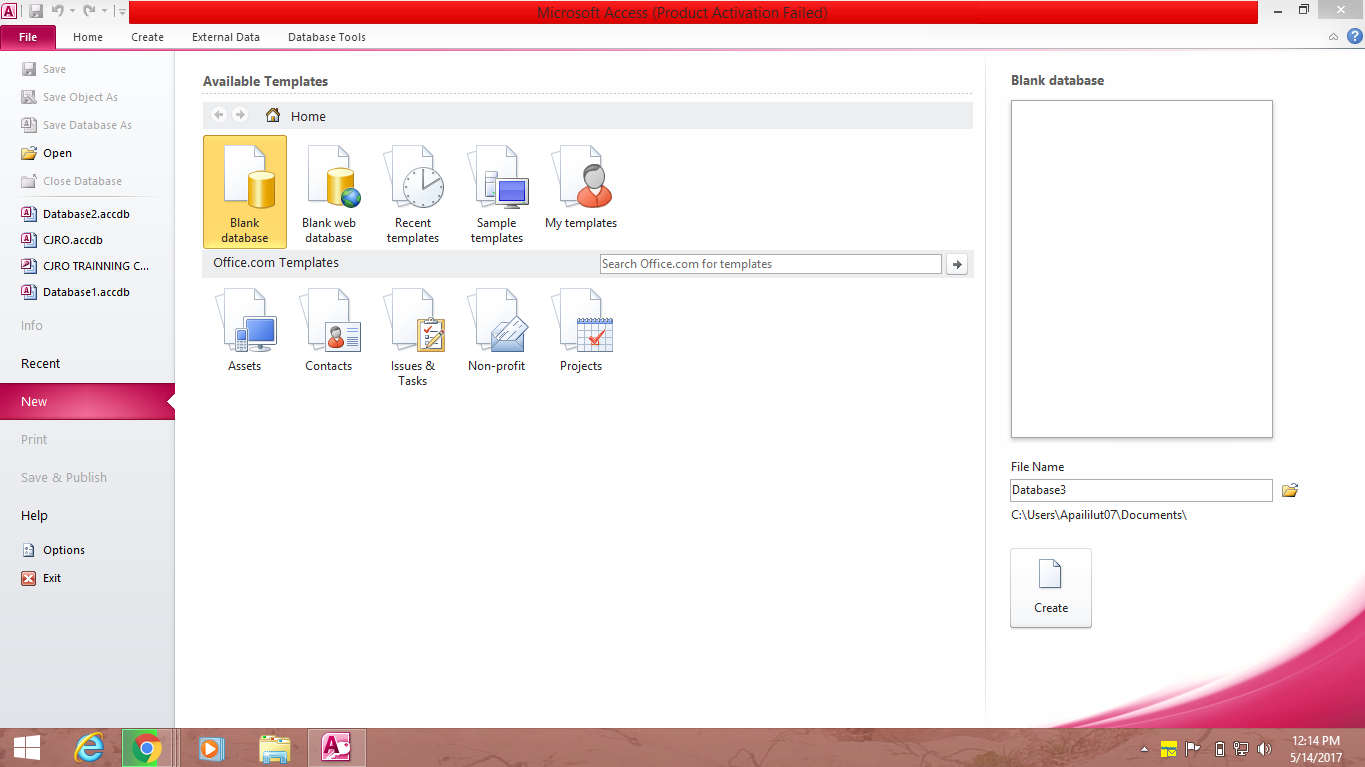Select the Assets Office.com template

pos(245,333)
